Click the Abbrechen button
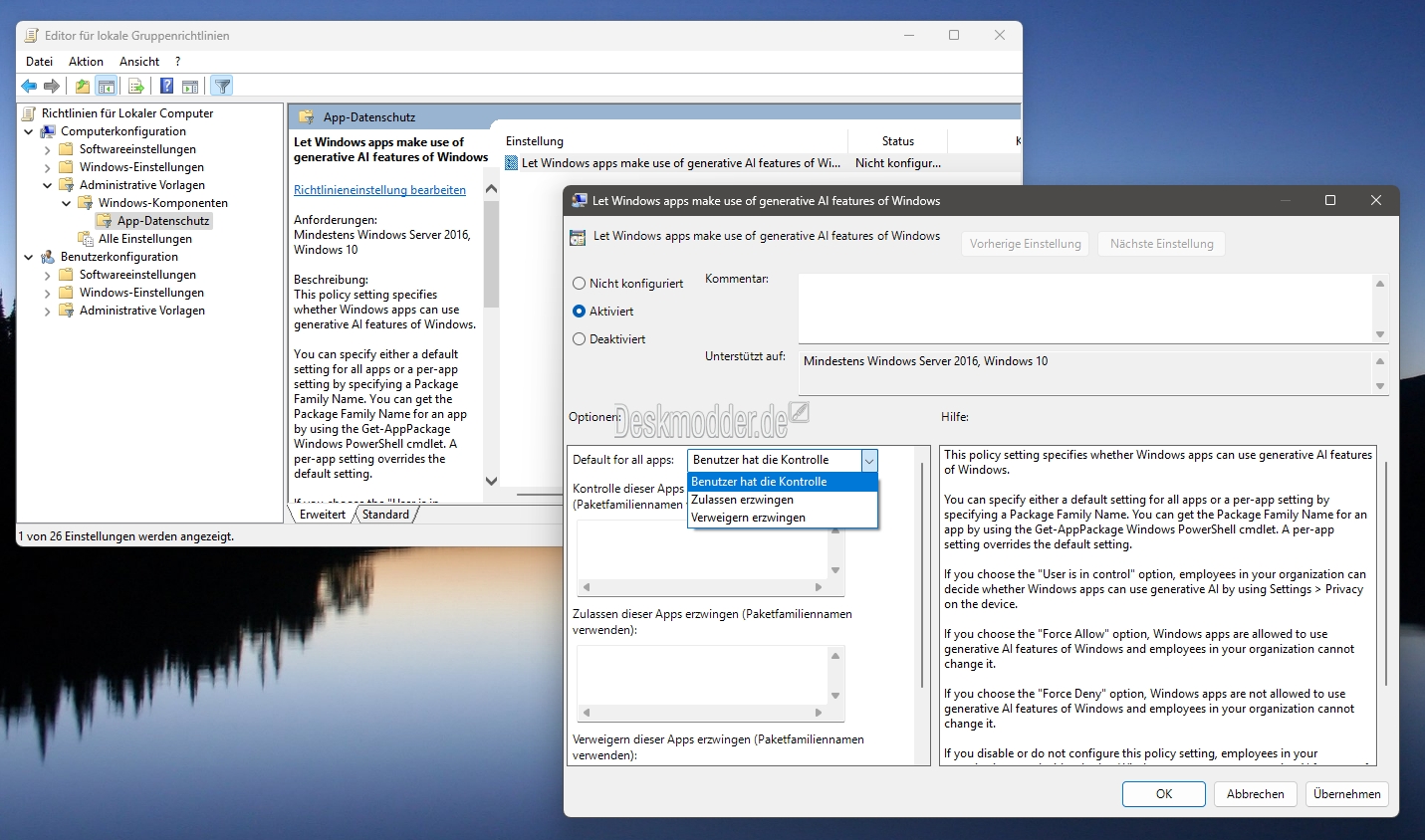 tap(1256, 794)
